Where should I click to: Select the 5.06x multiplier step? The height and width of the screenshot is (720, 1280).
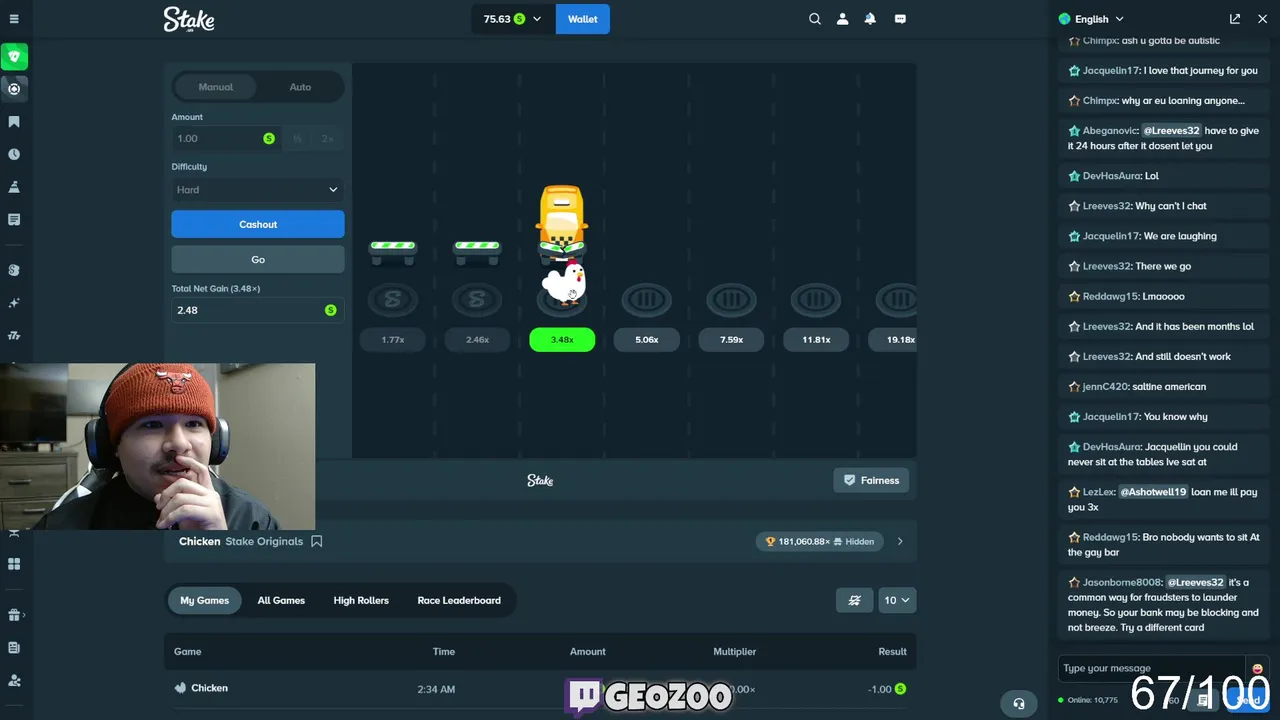647,340
